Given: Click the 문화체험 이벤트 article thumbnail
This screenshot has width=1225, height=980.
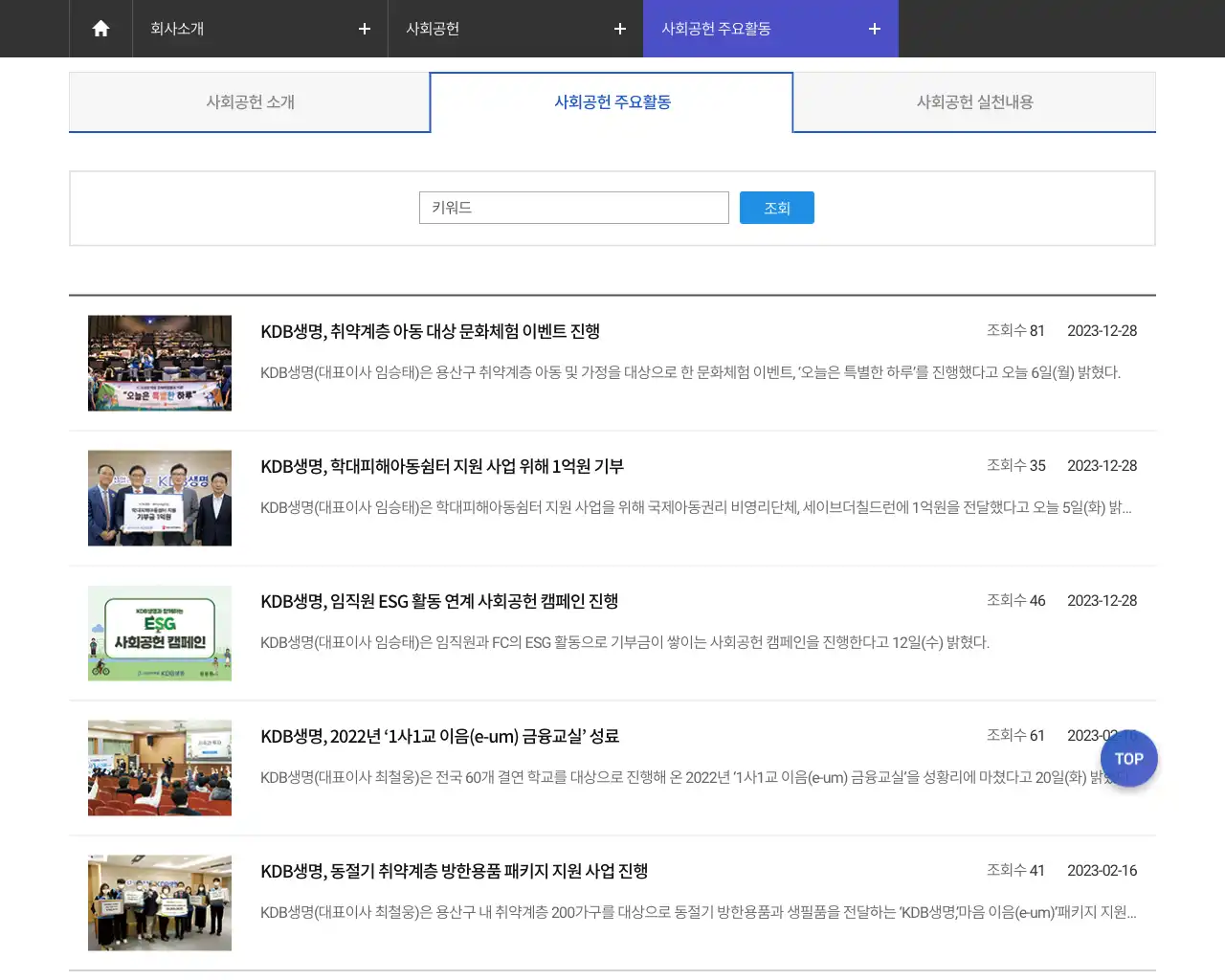Looking at the screenshot, I should (159, 363).
